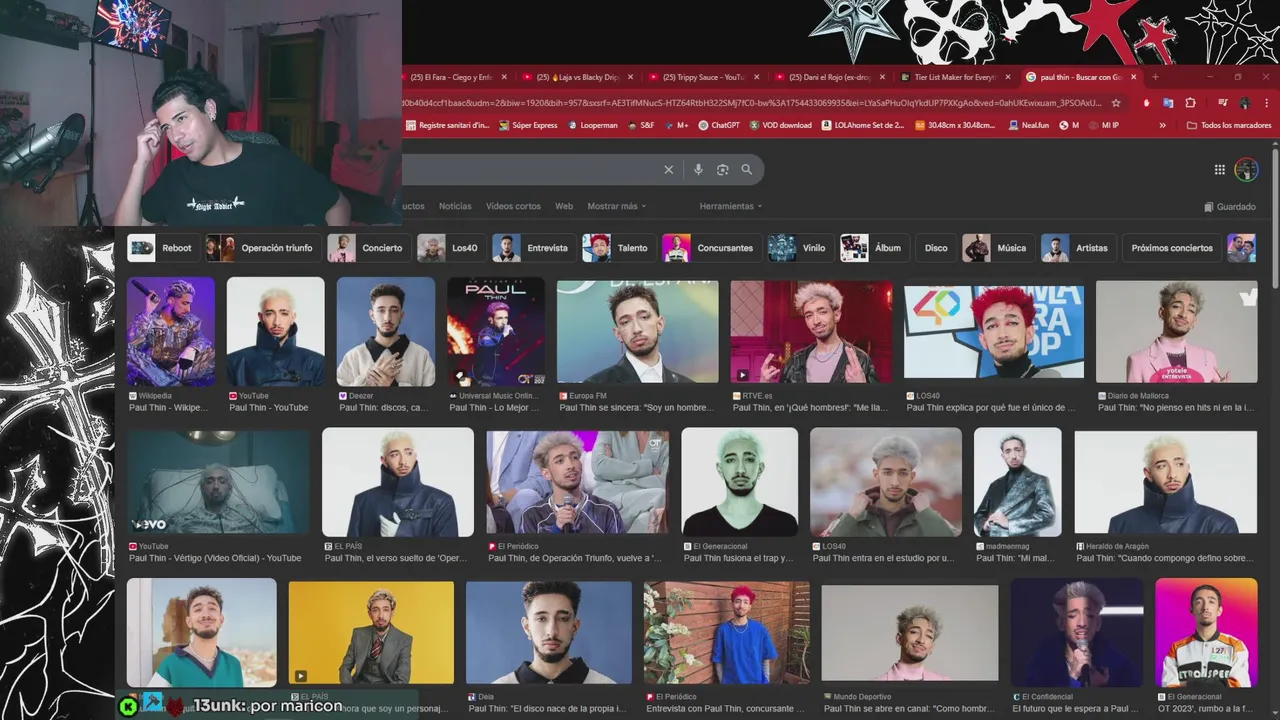Select the Vídeos cortos search tab
The image size is (1280, 720).
tap(513, 206)
